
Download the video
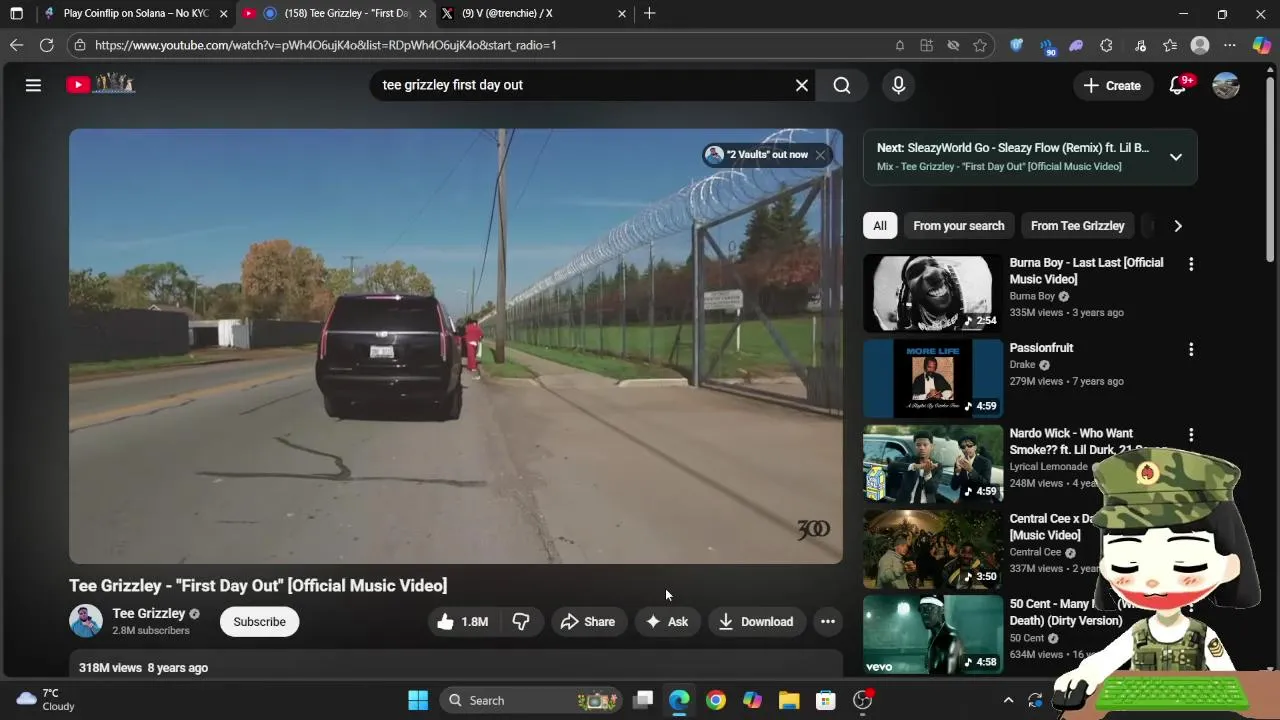pos(756,622)
